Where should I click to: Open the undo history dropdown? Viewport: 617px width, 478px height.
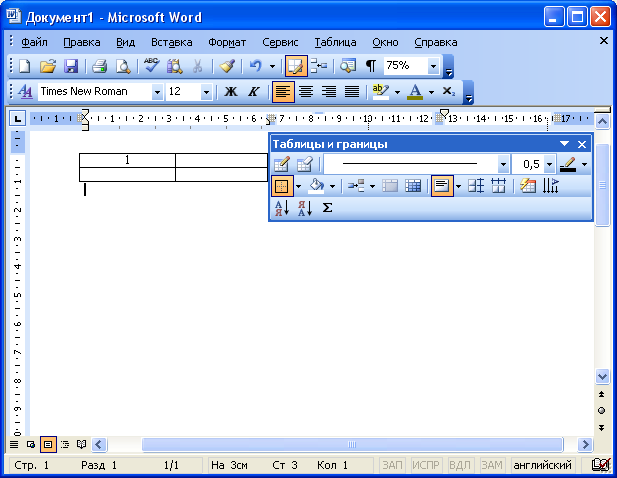(x=272, y=66)
